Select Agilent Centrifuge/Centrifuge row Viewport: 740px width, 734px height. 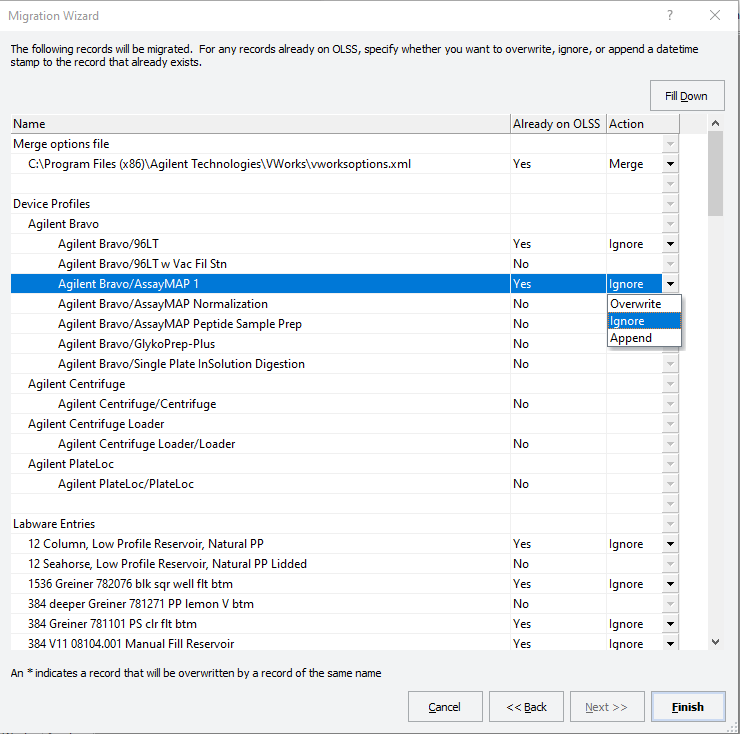pyautogui.click(x=345, y=404)
